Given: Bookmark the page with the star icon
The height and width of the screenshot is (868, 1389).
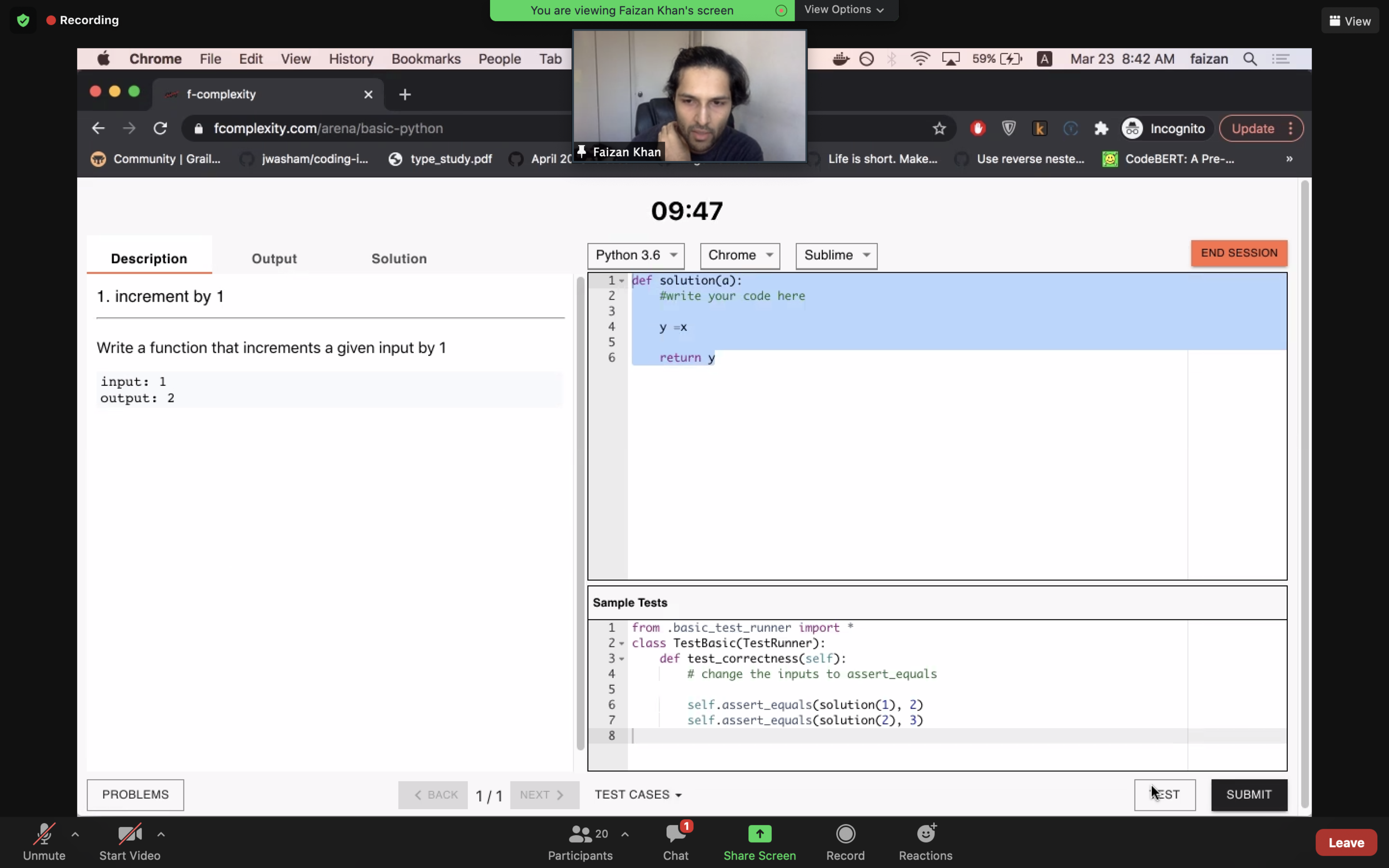Looking at the screenshot, I should (939, 128).
